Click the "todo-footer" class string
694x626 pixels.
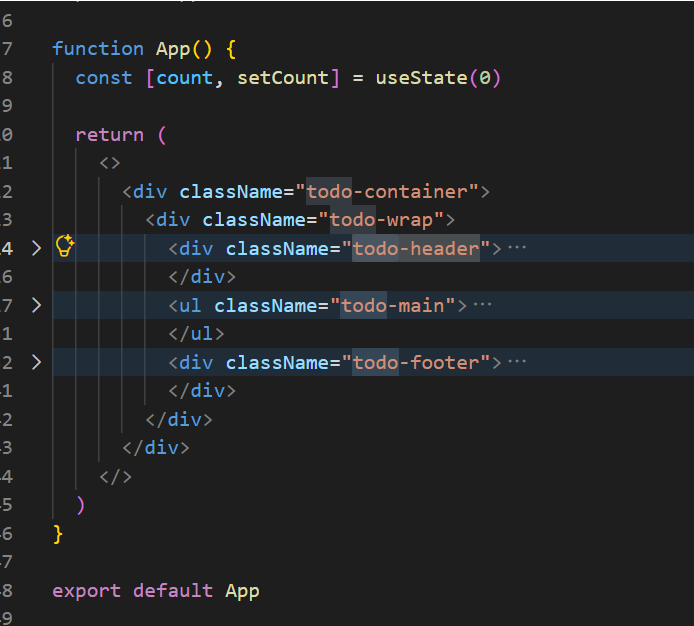pyautogui.click(x=416, y=363)
